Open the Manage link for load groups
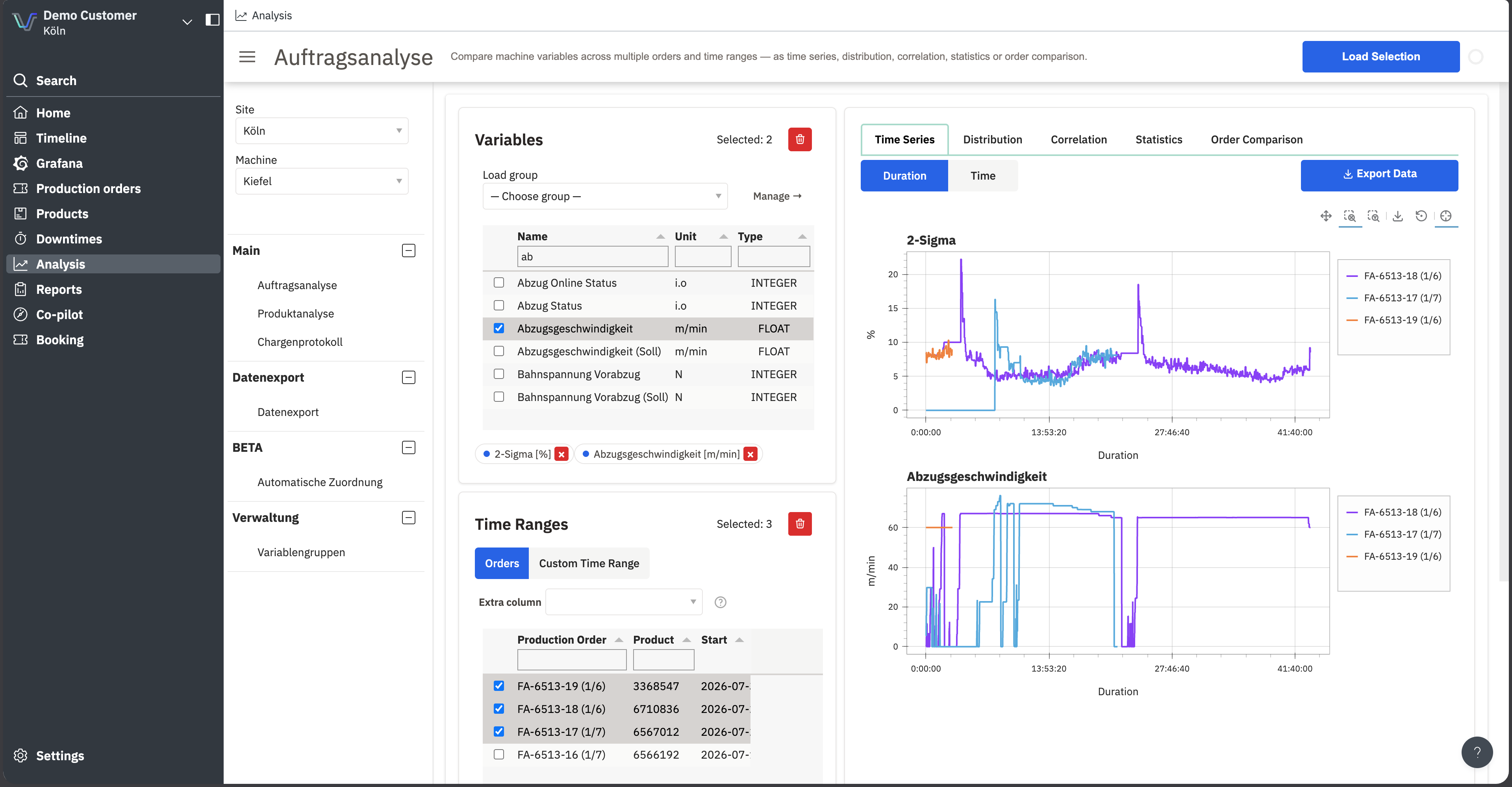Screen dimensions: 1512x787 click(x=777, y=196)
